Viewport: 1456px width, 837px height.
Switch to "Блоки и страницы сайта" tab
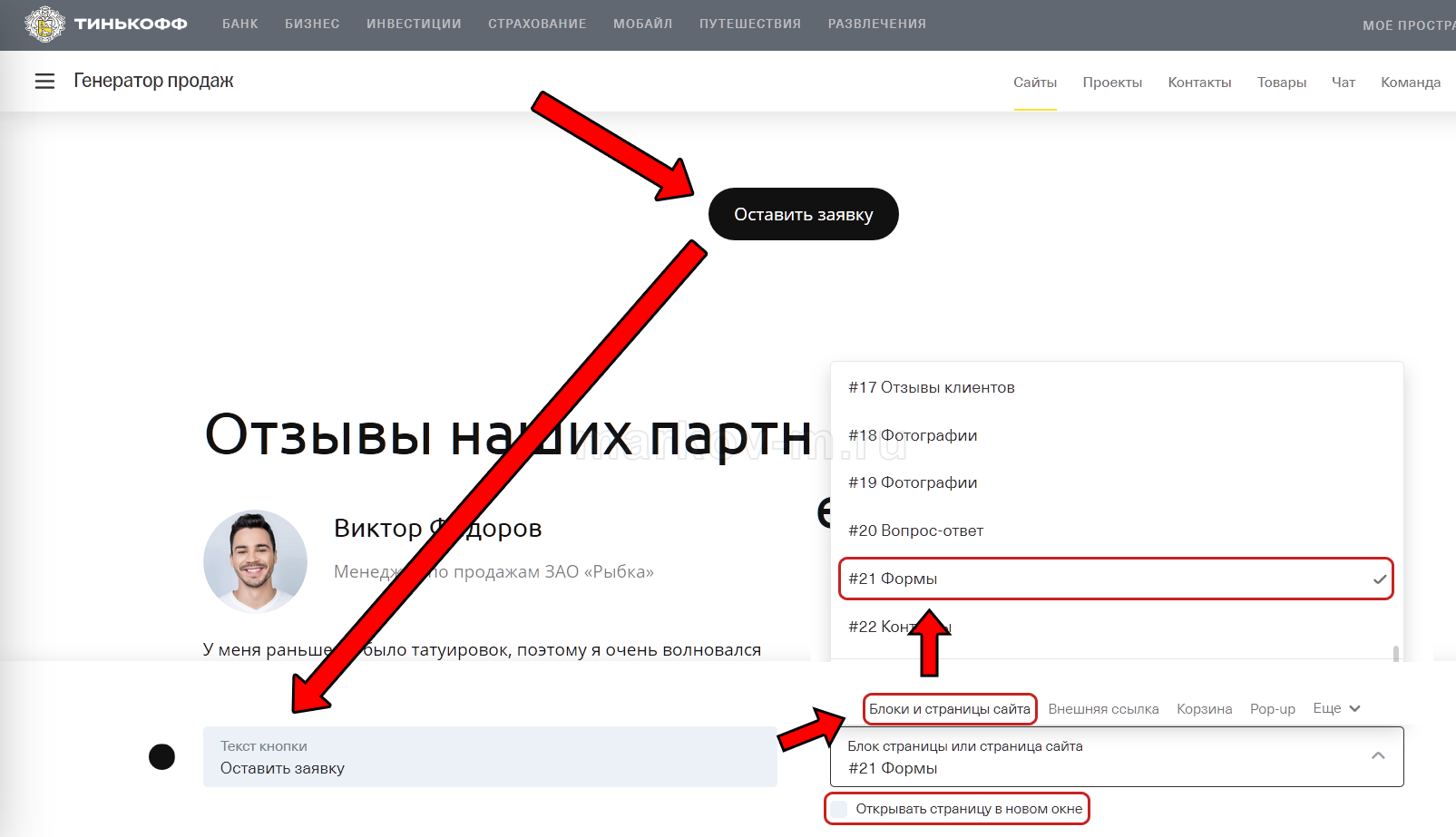coord(949,709)
